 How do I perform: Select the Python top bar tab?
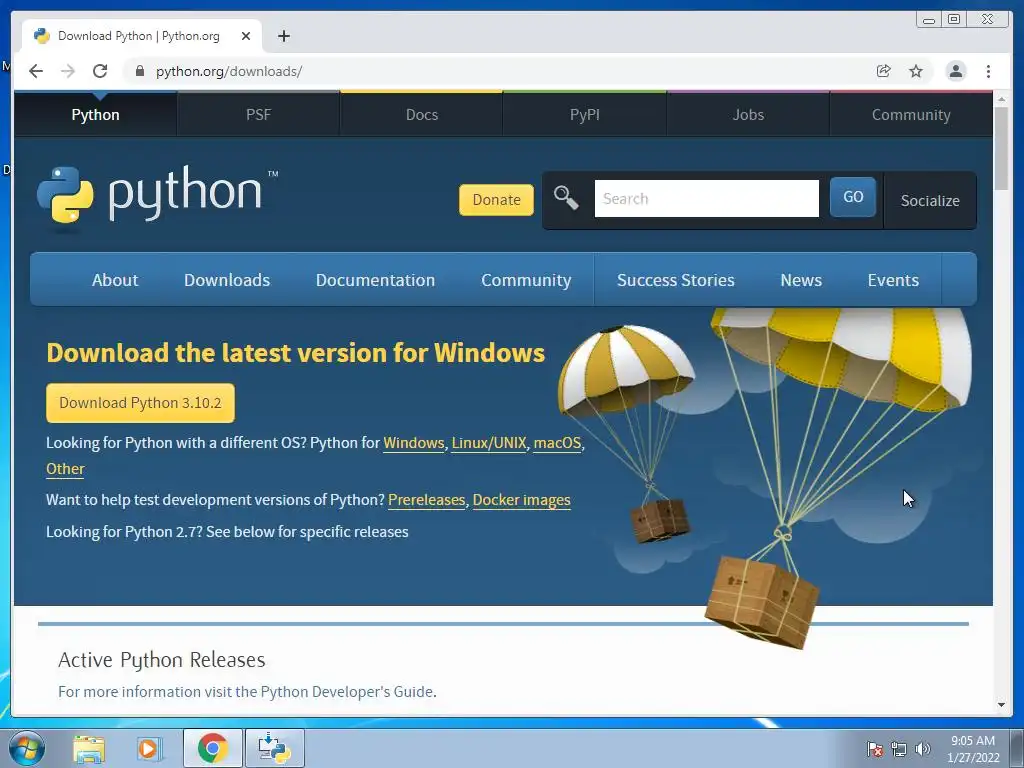95,114
